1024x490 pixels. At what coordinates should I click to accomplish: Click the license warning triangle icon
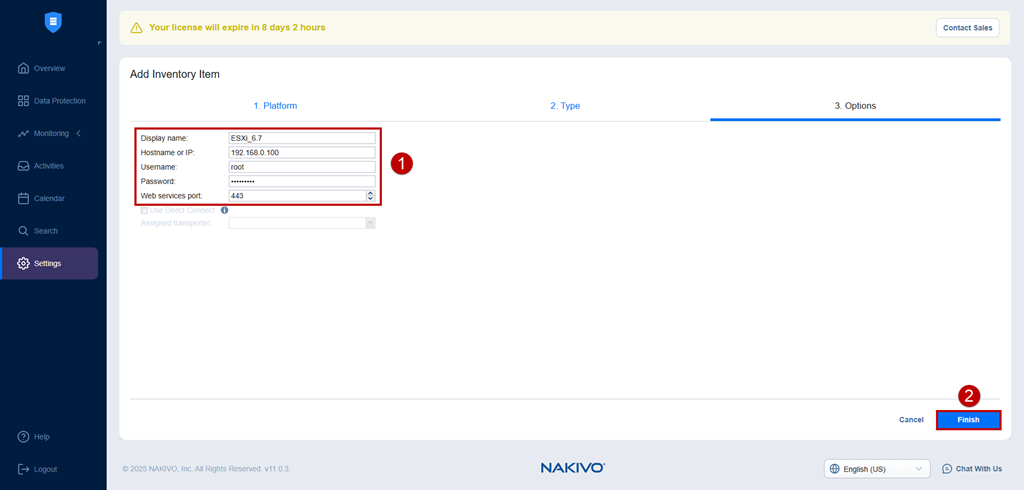[x=136, y=27]
